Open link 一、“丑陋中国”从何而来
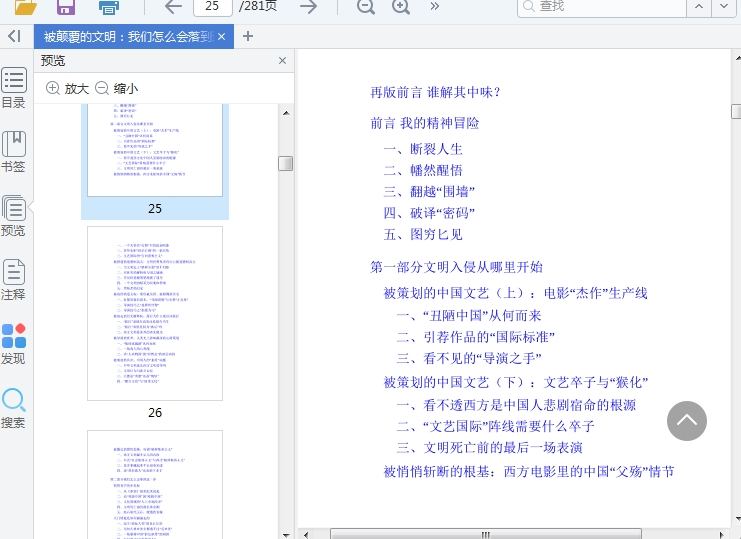 [469, 316]
